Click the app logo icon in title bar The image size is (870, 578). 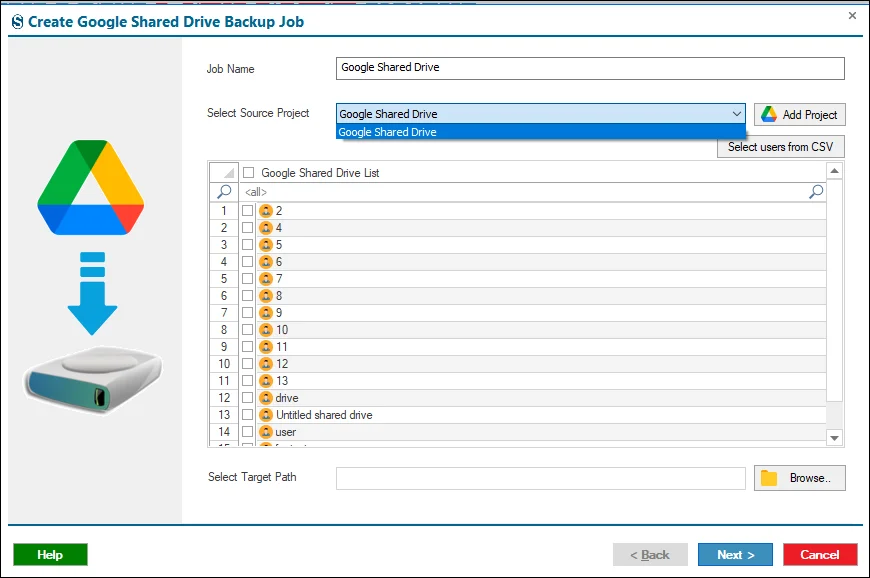pos(18,22)
